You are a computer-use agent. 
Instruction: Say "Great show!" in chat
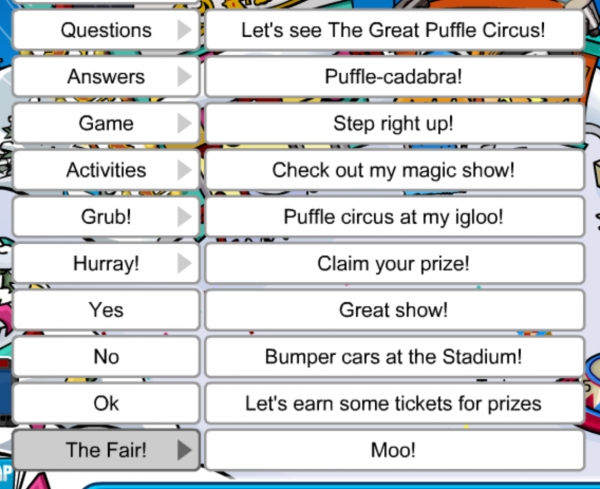pos(393,310)
